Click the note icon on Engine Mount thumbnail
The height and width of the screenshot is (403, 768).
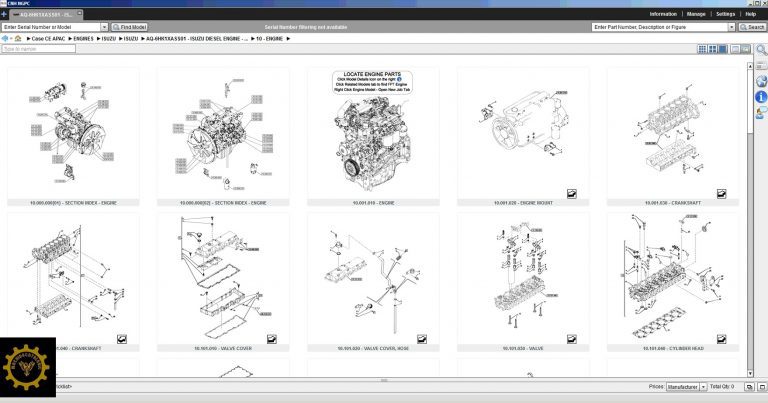(572, 194)
